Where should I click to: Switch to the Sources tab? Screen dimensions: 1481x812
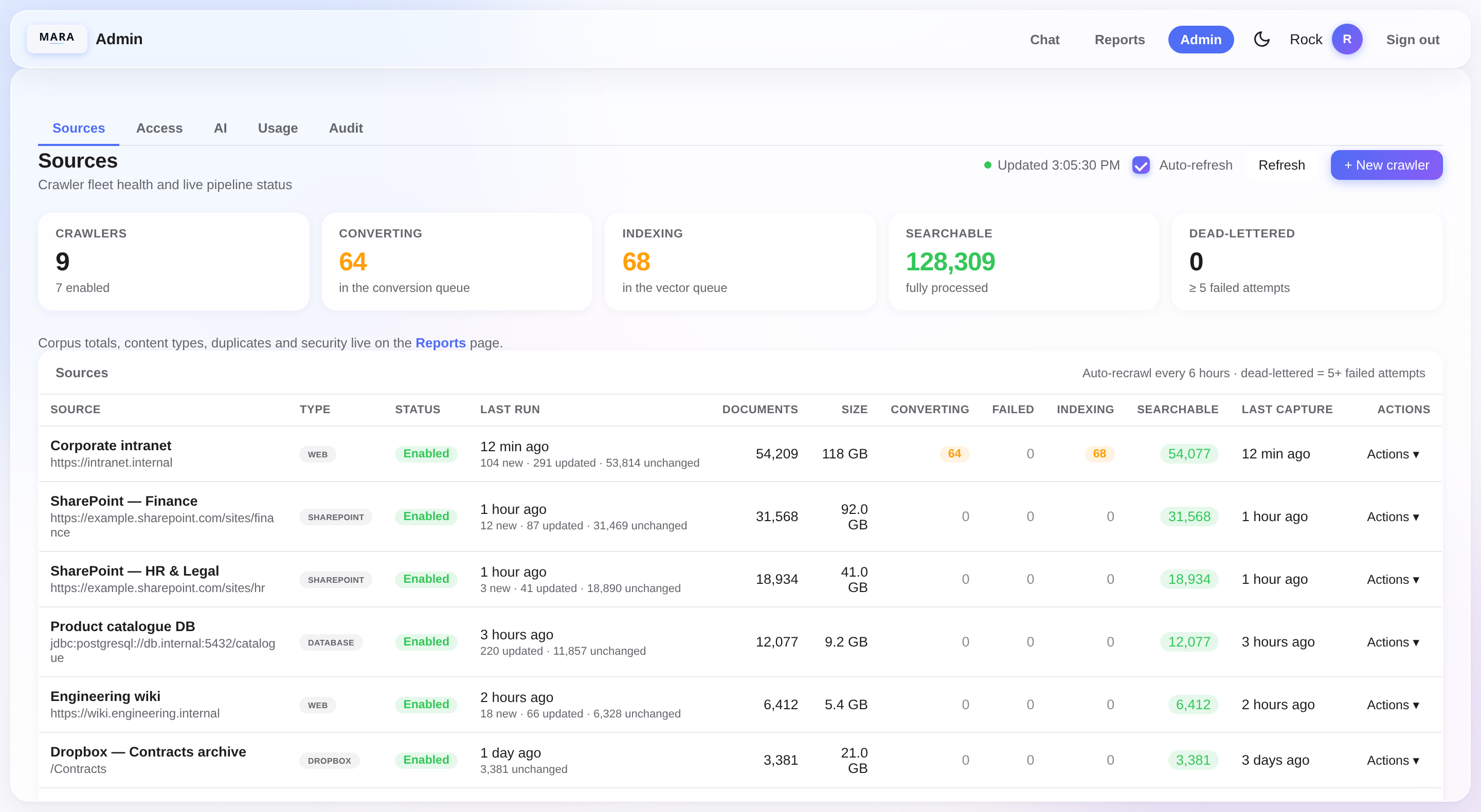pyautogui.click(x=79, y=128)
